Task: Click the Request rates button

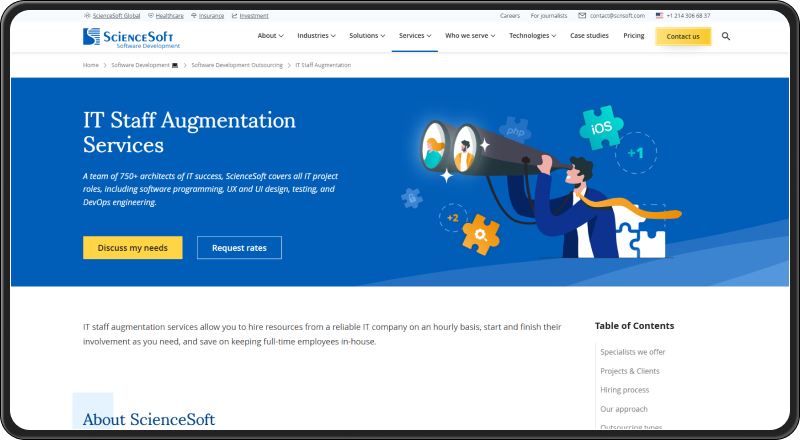Action: (x=239, y=248)
